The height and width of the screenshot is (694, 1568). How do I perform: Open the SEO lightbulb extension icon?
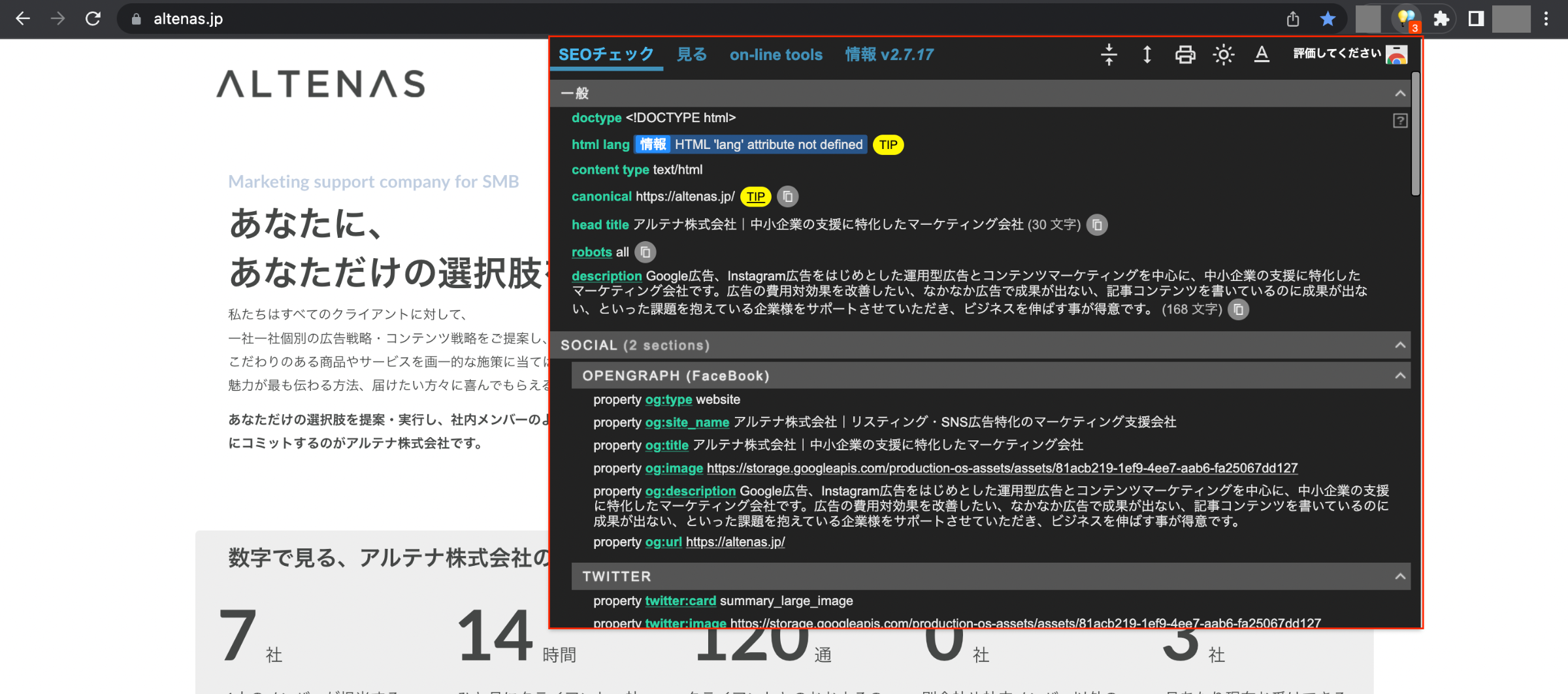(x=1406, y=18)
